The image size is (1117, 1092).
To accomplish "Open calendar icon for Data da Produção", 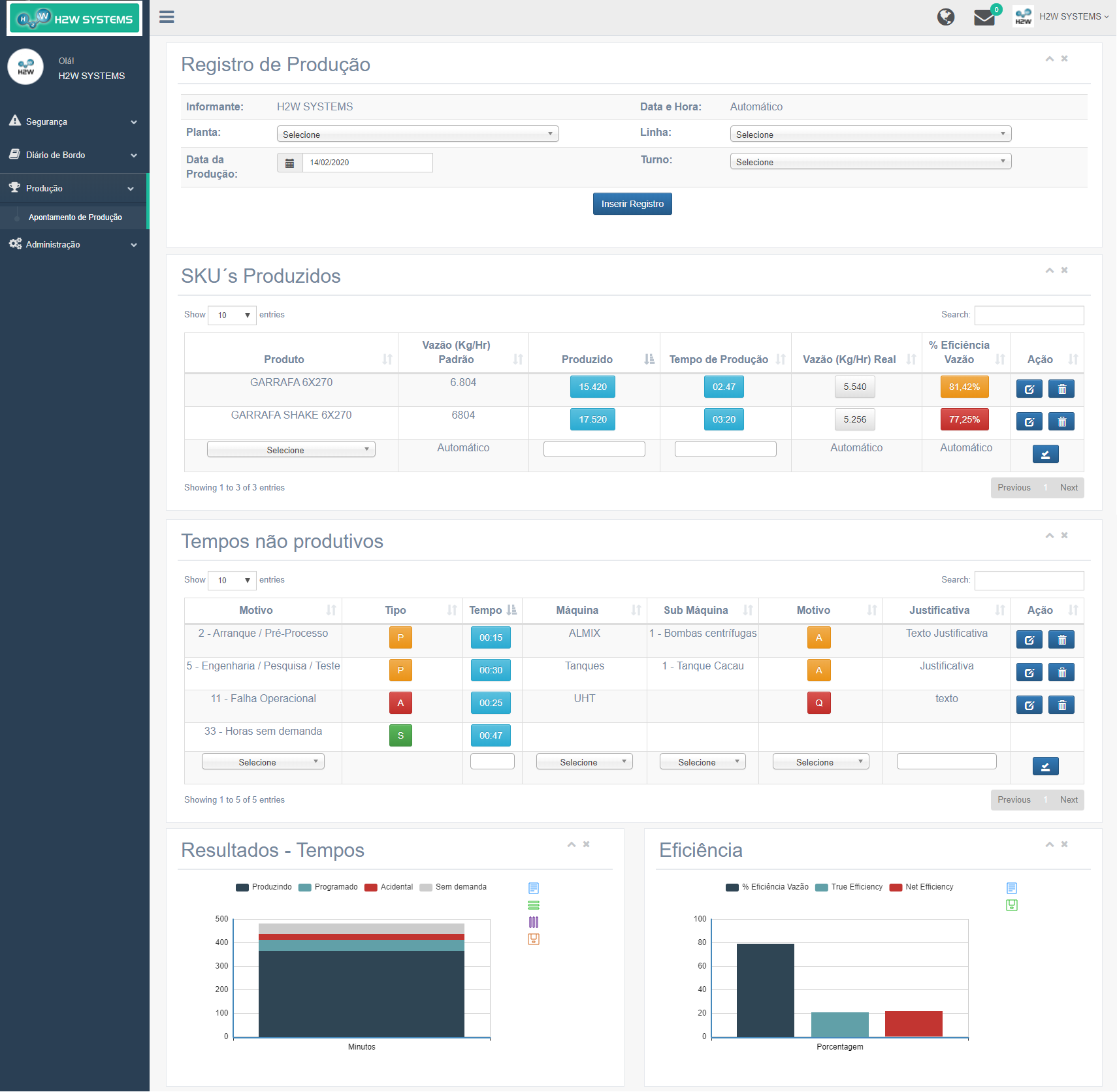I will point(290,163).
